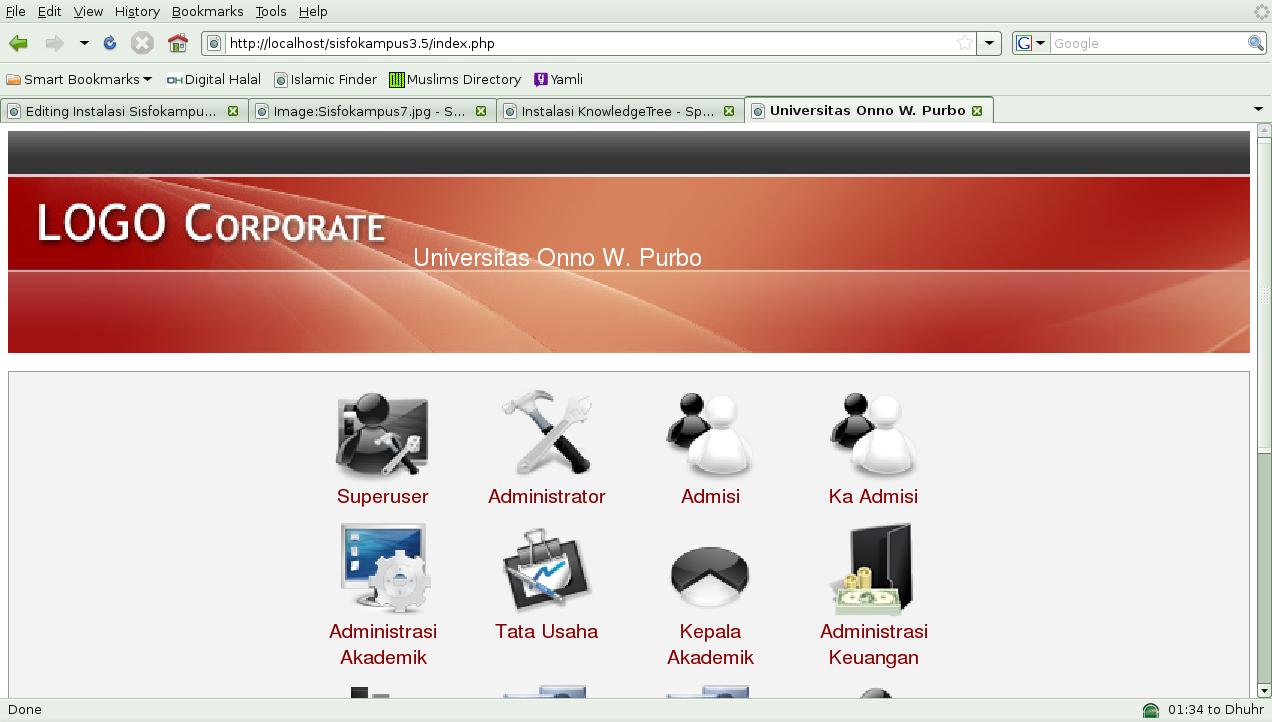Go back with the green arrow
The height and width of the screenshot is (722, 1272).
tap(18, 43)
